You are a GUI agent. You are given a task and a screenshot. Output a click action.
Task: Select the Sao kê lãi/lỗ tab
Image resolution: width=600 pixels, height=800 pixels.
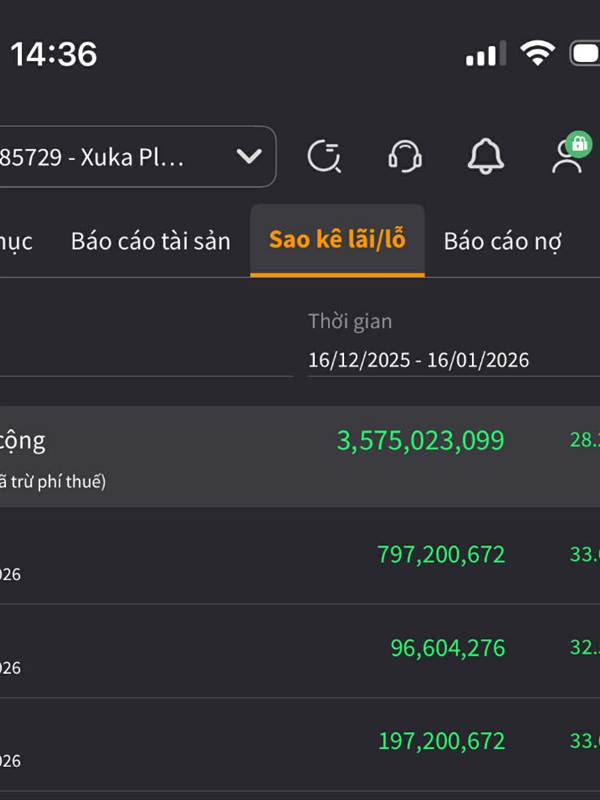(337, 241)
